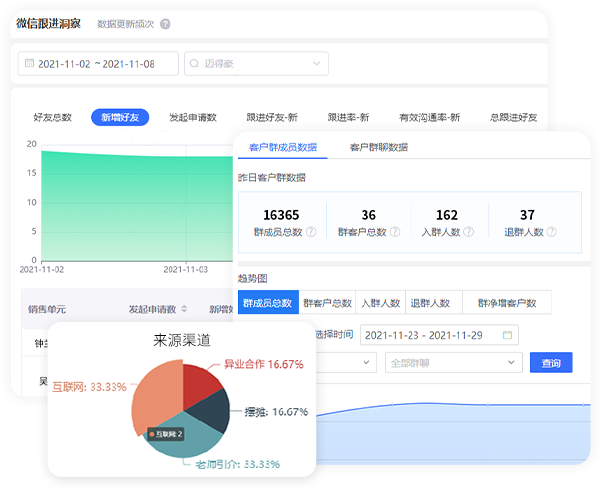
Task: Select 群客户总数 trend option
Action: click(327, 303)
